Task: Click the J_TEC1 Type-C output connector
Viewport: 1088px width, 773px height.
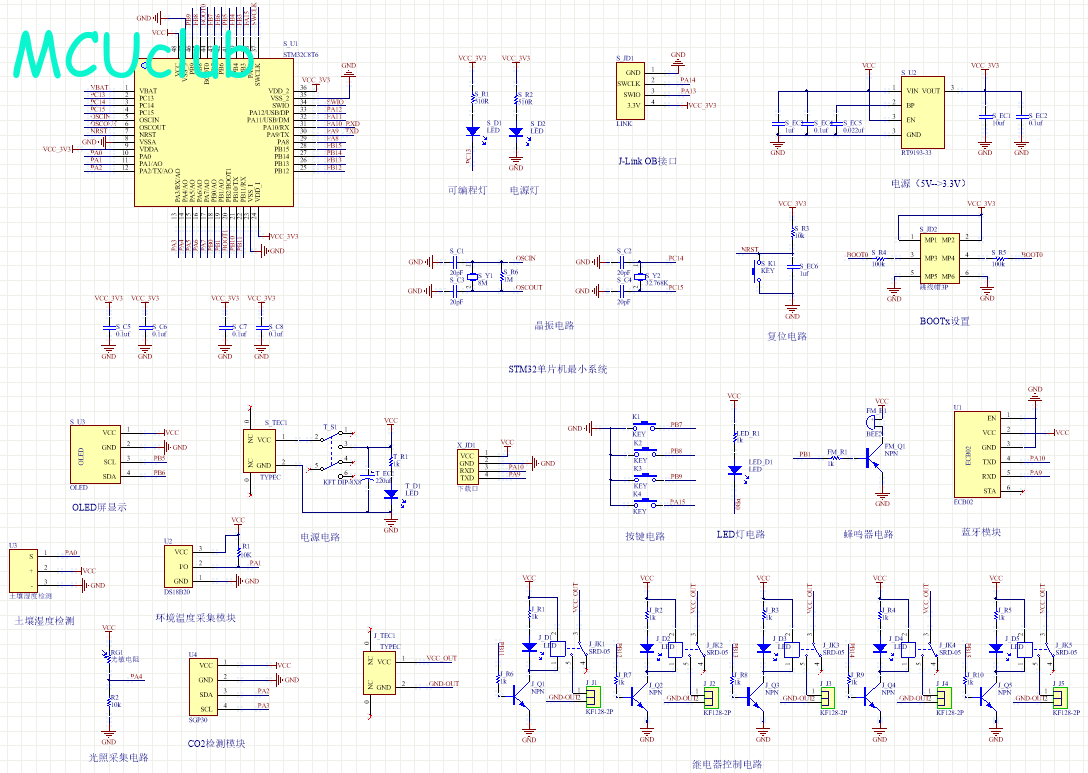Action: pos(381,673)
